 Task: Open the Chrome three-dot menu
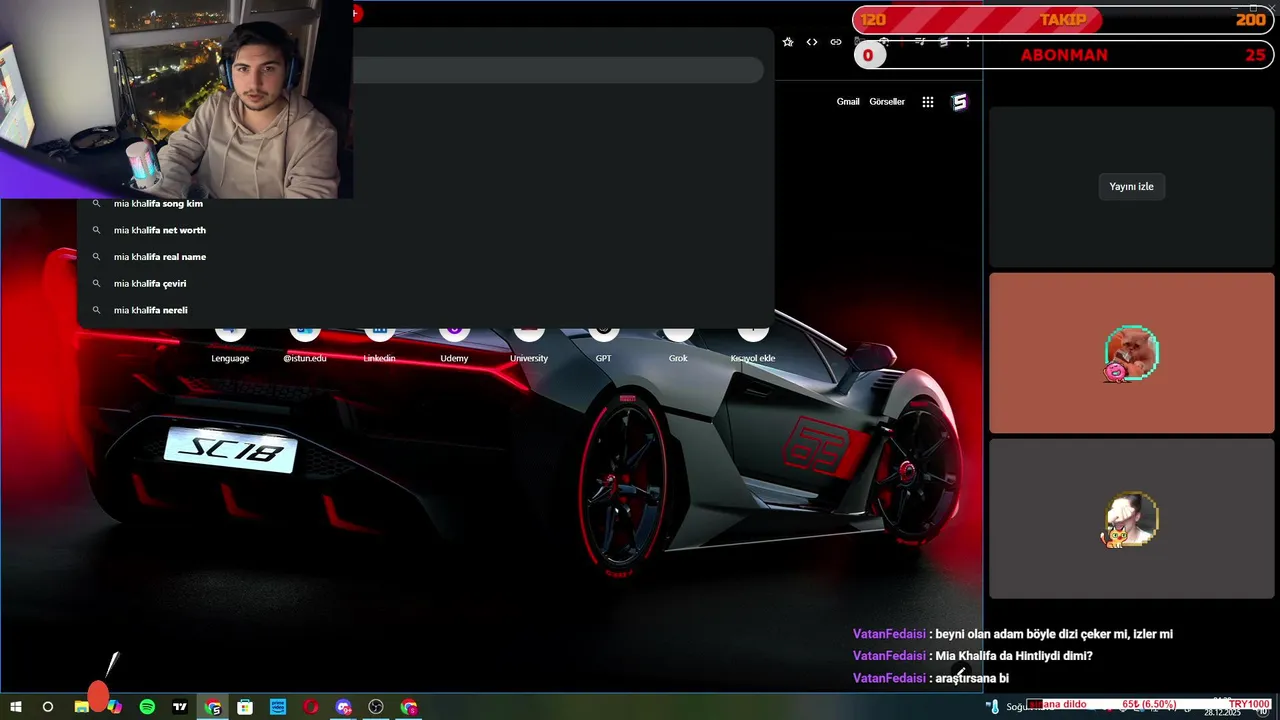click(968, 42)
